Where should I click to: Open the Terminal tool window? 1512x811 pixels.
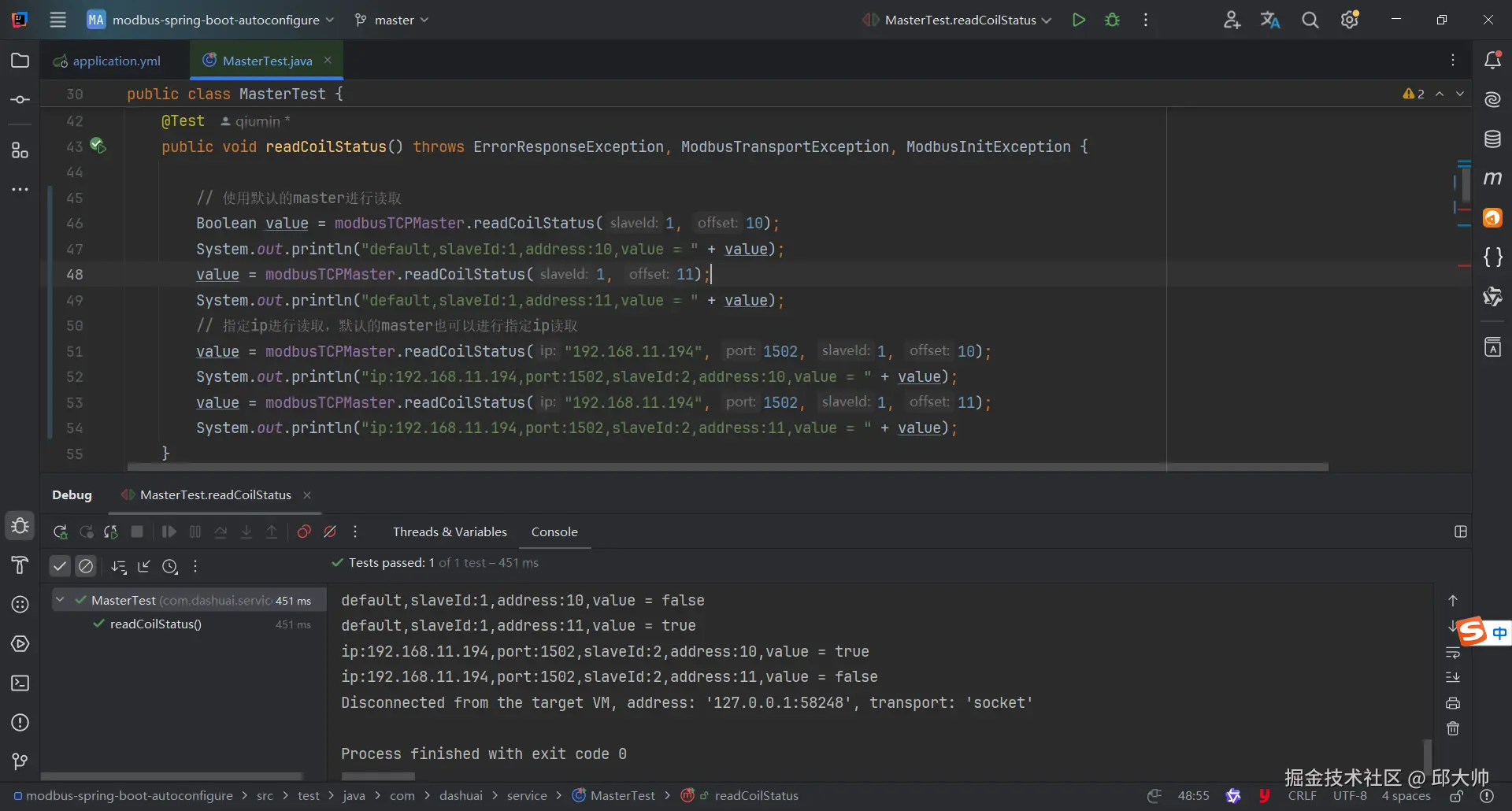[20, 683]
